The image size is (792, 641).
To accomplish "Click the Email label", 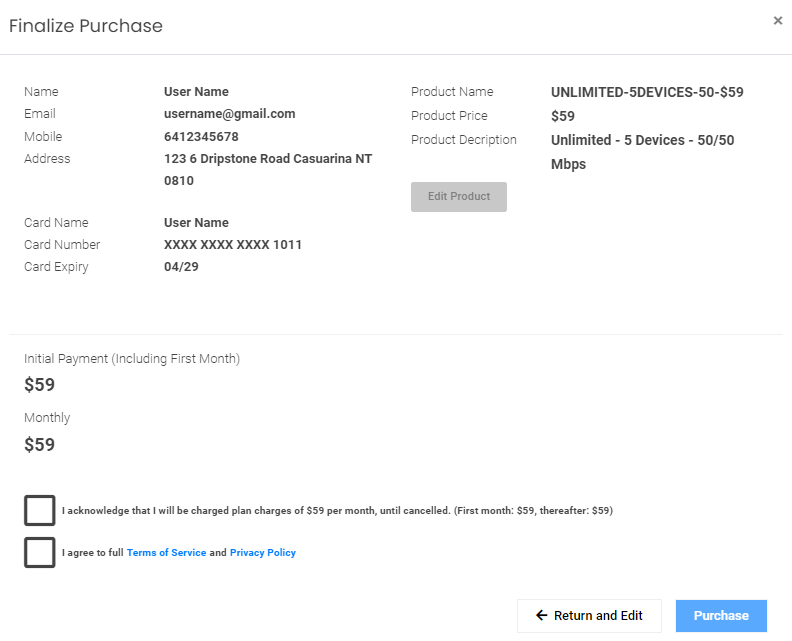I will pos(40,114).
